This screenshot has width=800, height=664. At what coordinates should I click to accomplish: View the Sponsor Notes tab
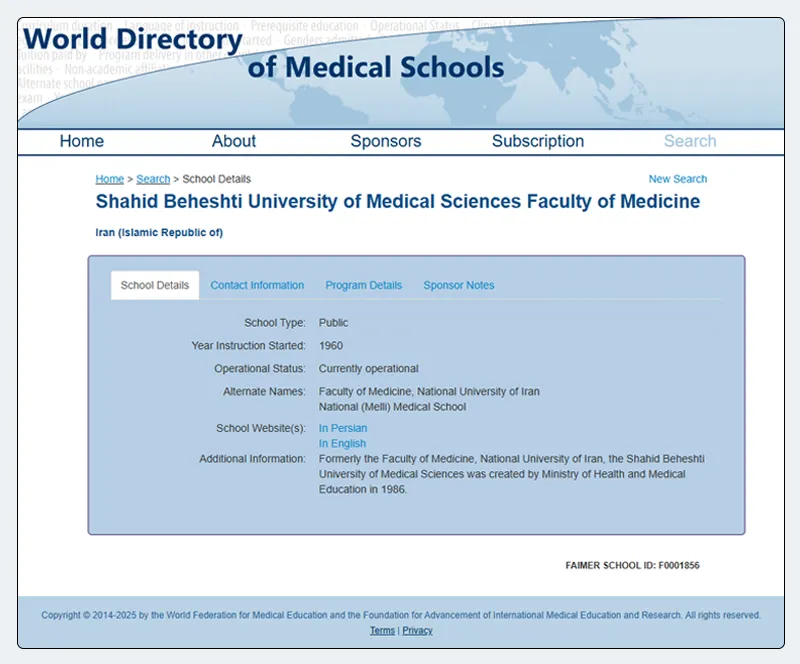click(x=459, y=285)
